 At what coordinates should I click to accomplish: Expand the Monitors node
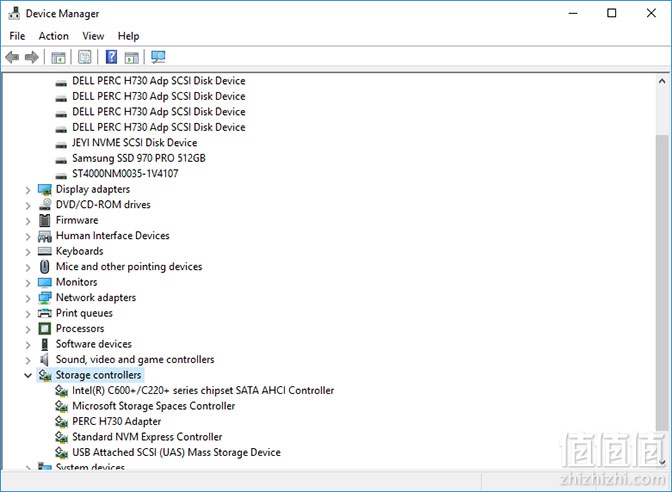point(28,283)
